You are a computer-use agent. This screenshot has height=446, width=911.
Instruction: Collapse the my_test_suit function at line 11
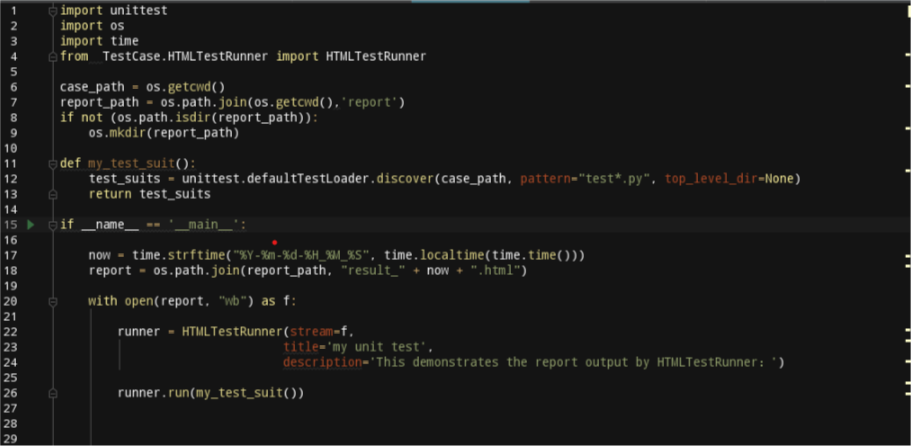click(53, 163)
